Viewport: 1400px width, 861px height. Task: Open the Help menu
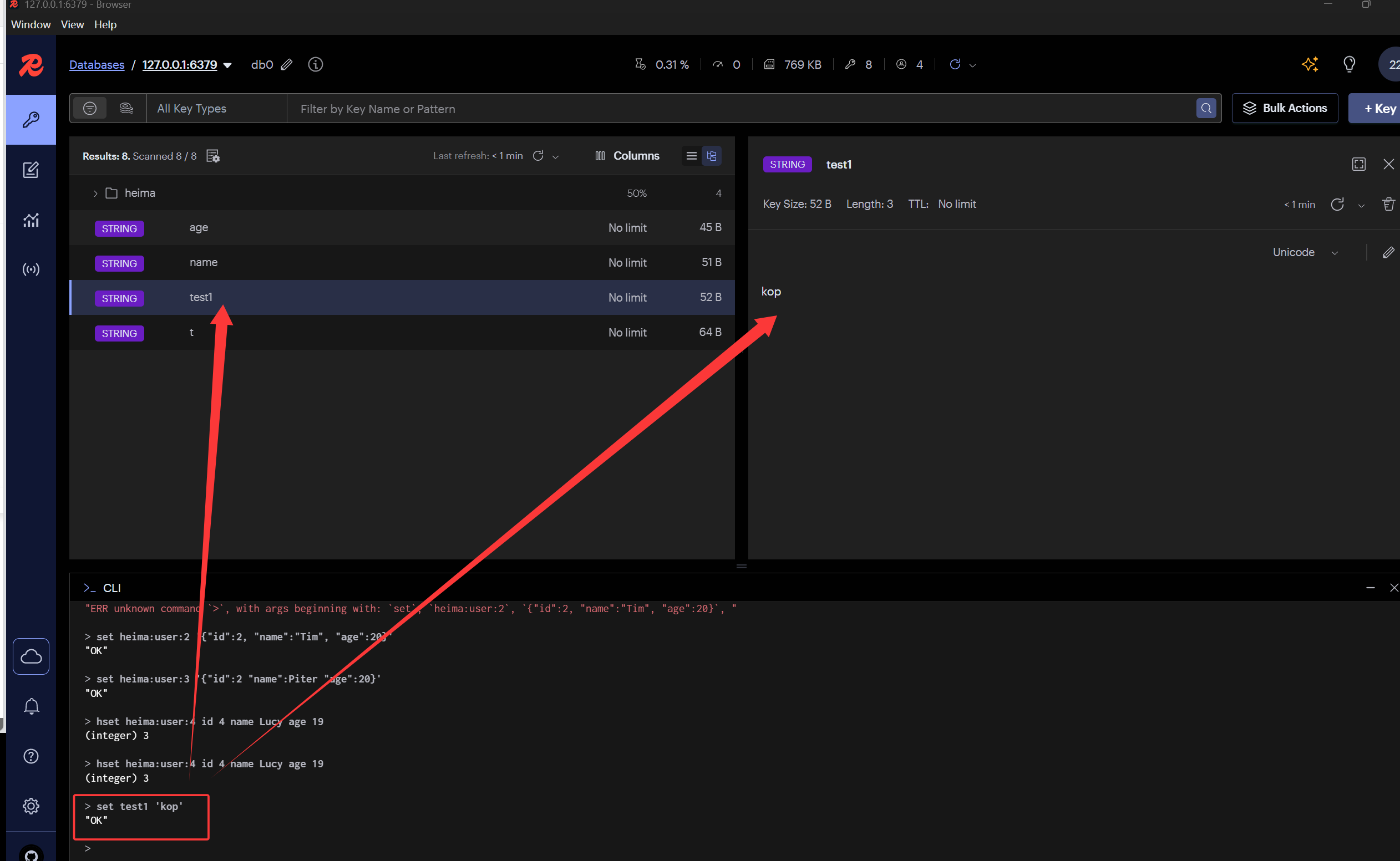[105, 24]
